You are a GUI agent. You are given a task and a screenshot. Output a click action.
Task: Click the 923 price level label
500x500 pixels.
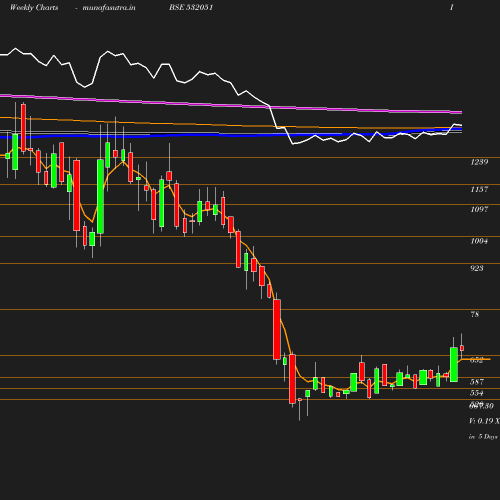(477, 268)
